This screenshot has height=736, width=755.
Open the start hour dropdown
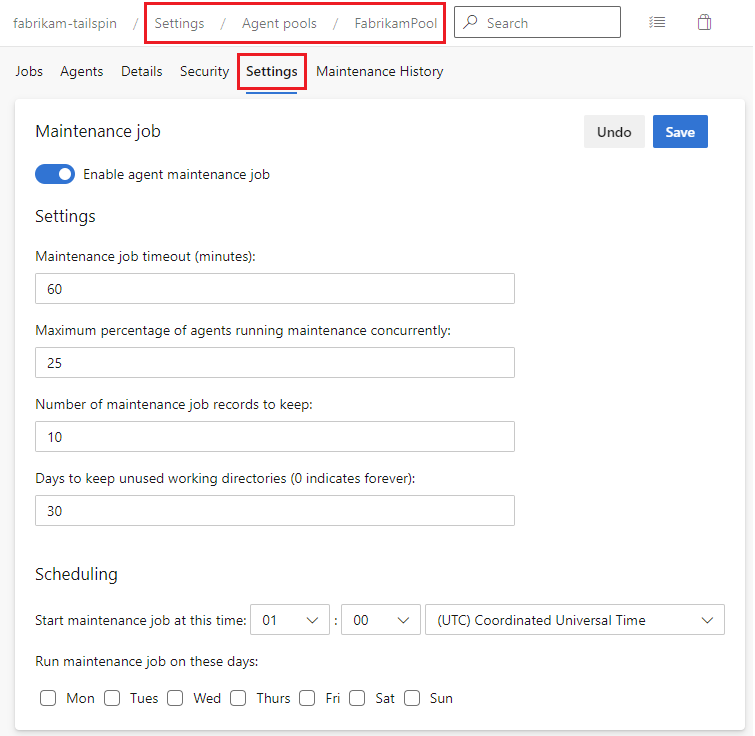(x=290, y=620)
